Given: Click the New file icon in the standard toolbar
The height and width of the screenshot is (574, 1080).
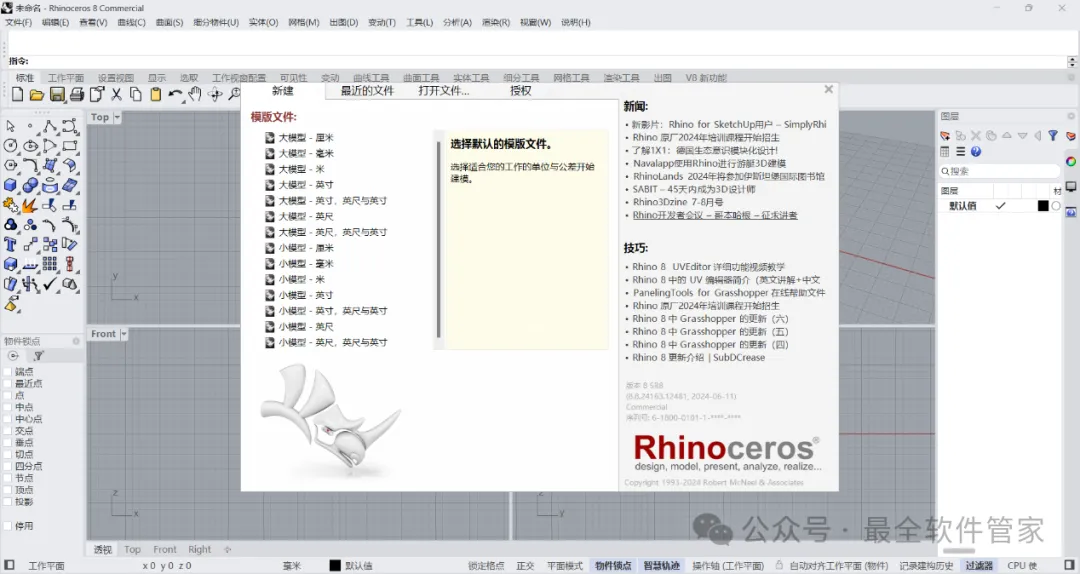Looking at the screenshot, I should click(x=18, y=94).
